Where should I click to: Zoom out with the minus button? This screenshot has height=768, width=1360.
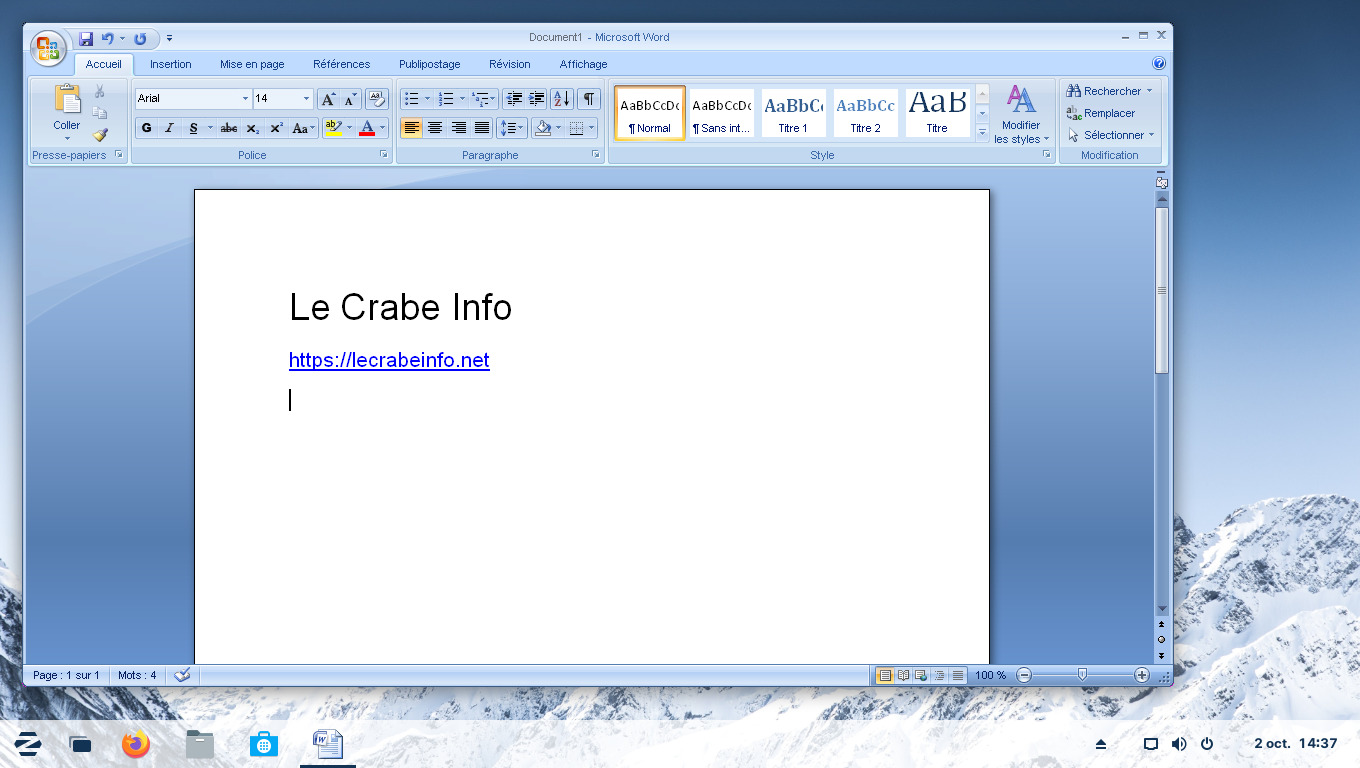pos(1023,675)
